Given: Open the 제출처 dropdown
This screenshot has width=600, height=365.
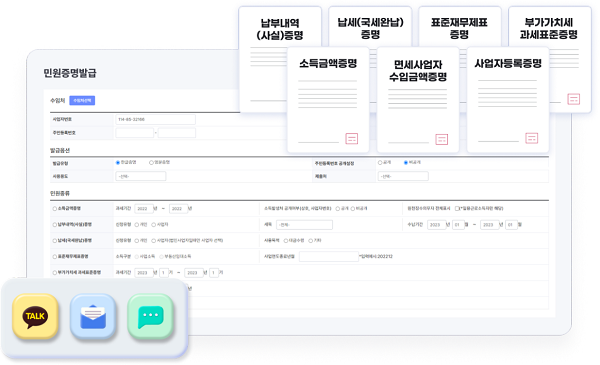Looking at the screenshot, I should [x=403, y=176].
